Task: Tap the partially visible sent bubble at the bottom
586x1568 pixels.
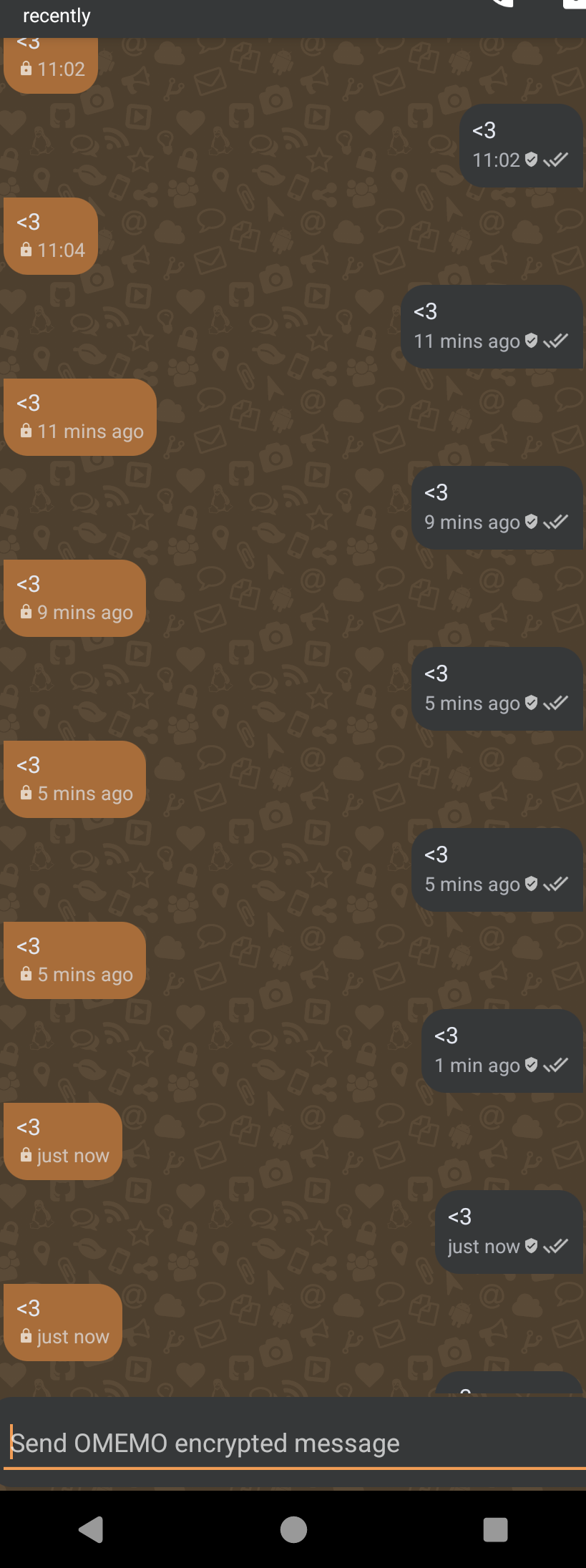Action: pos(509,1383)
